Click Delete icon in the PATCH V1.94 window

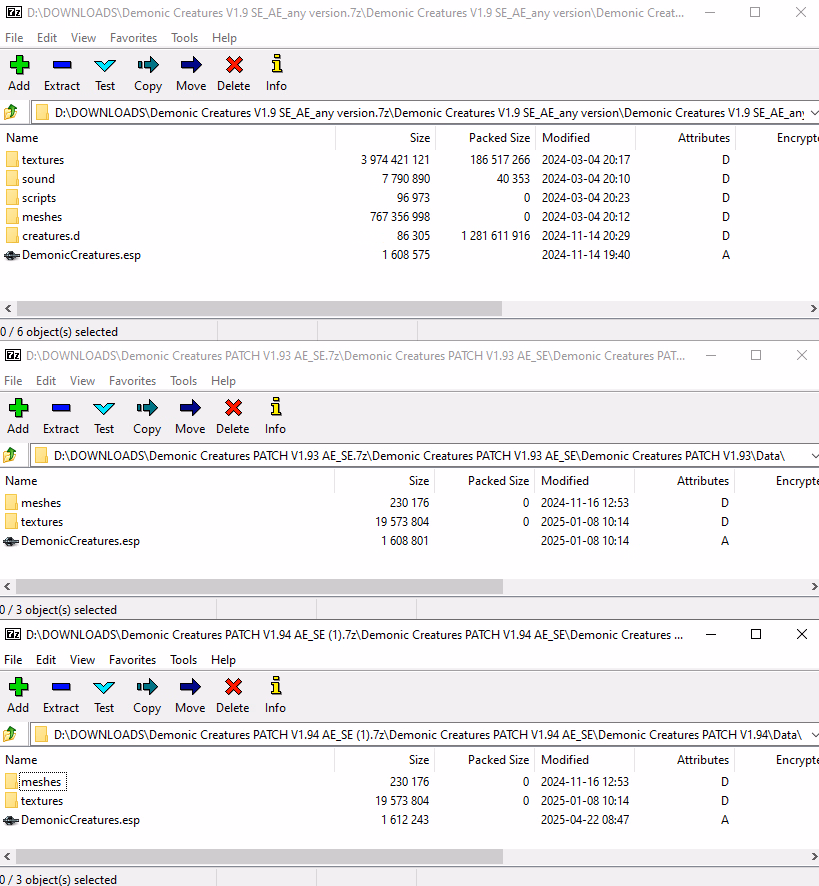coord(233,687)
